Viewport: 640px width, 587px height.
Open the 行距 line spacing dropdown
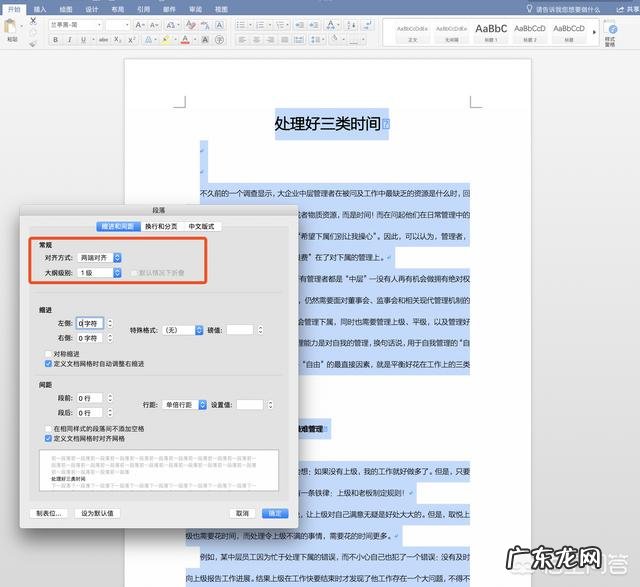tap(184, 405)
